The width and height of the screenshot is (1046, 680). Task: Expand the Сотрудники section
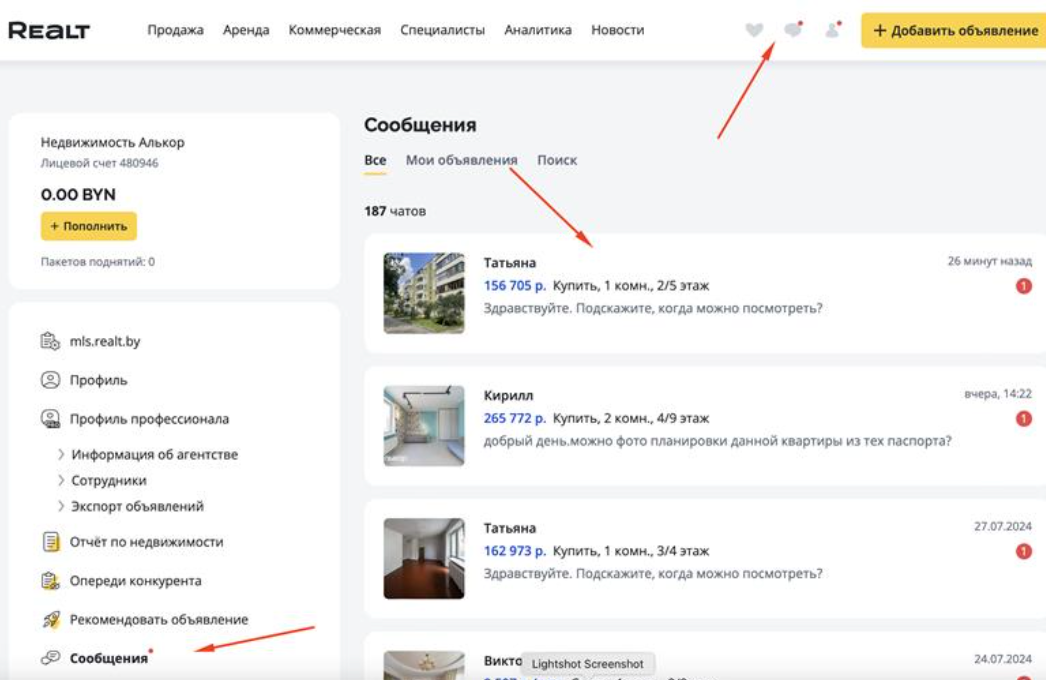[x=61, y=480]
